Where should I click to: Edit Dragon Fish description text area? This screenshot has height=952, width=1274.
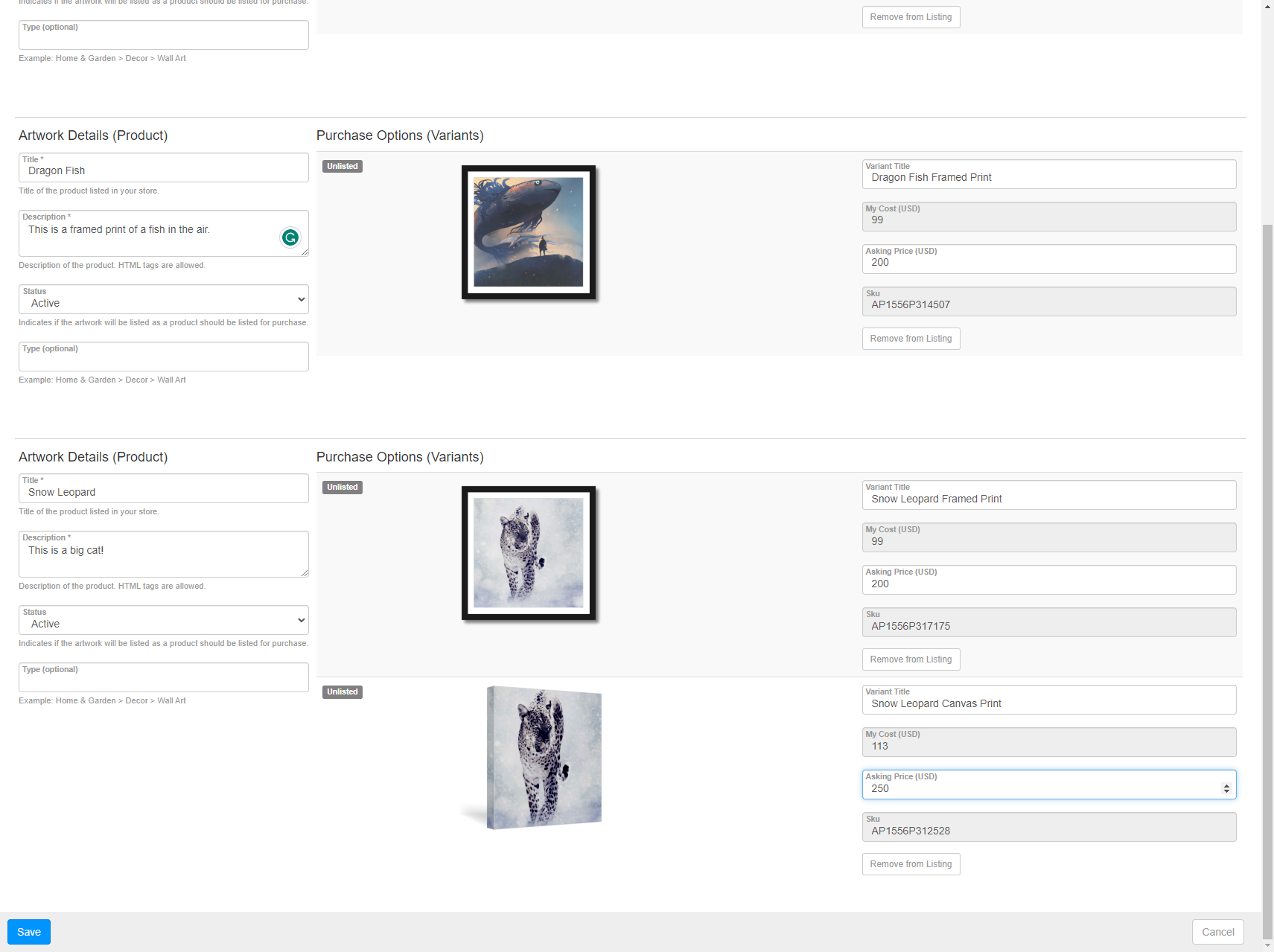click(x=164, y=233)
